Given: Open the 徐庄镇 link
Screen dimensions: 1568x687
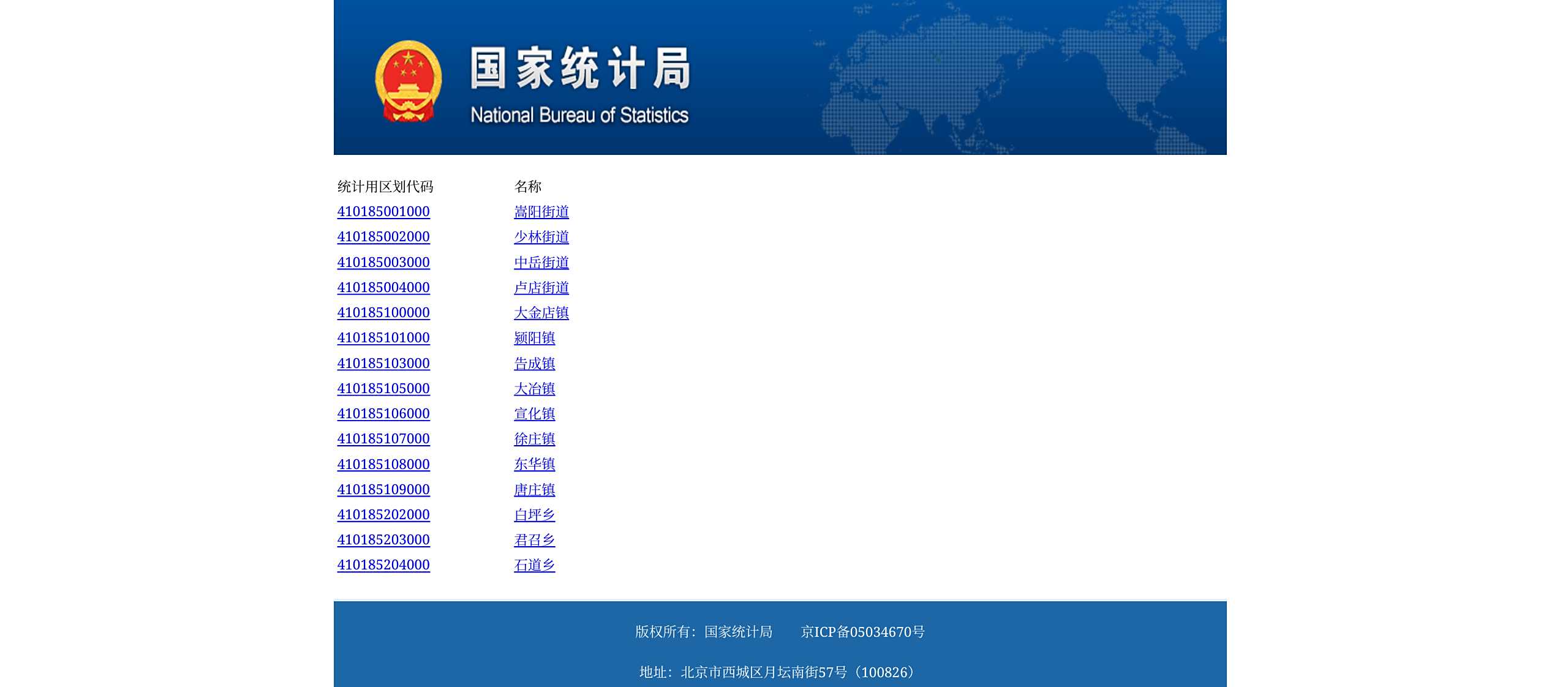Looking at the screenshot, I should 535,439.
